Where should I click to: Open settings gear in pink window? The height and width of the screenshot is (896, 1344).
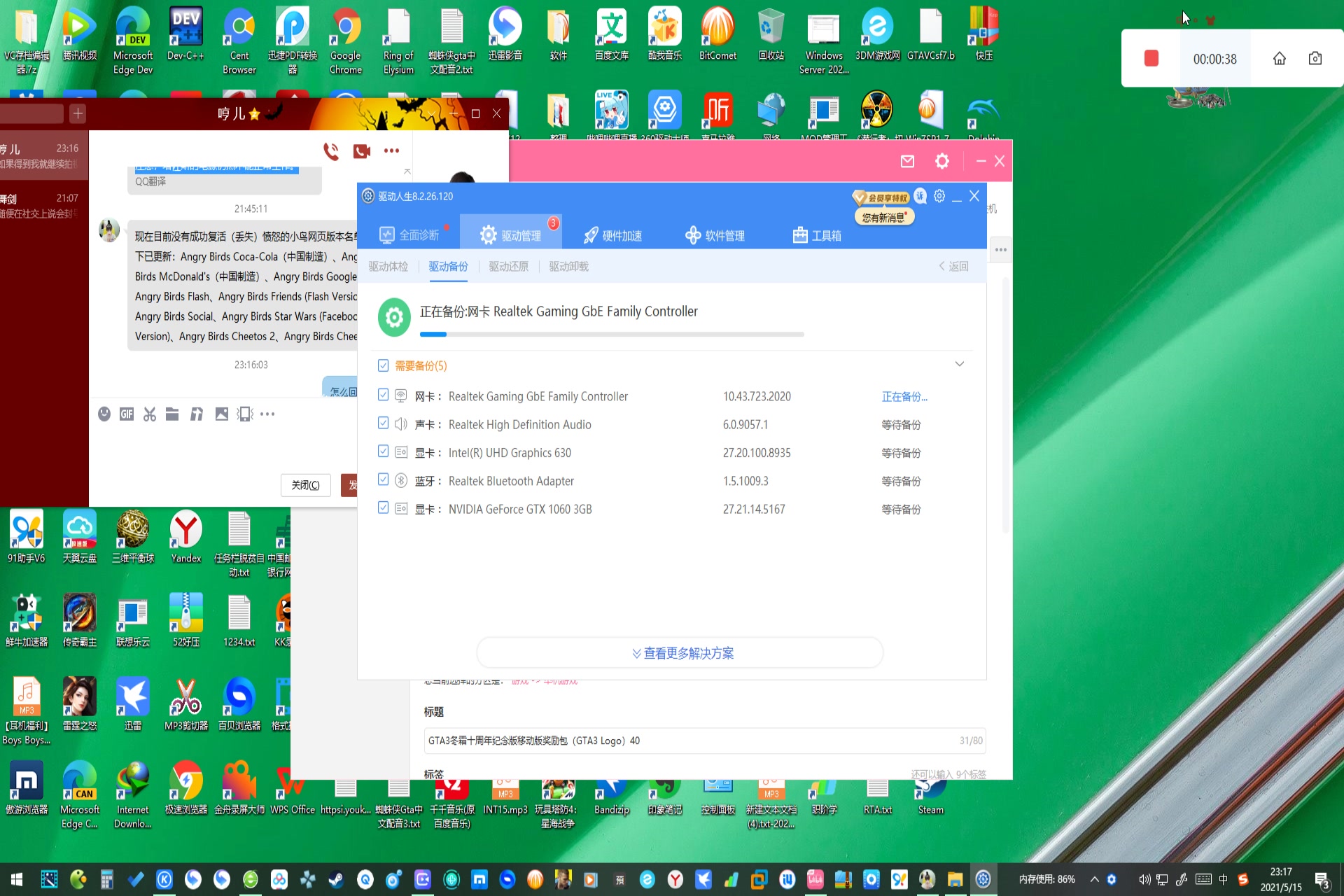click(x=942, y=162)
